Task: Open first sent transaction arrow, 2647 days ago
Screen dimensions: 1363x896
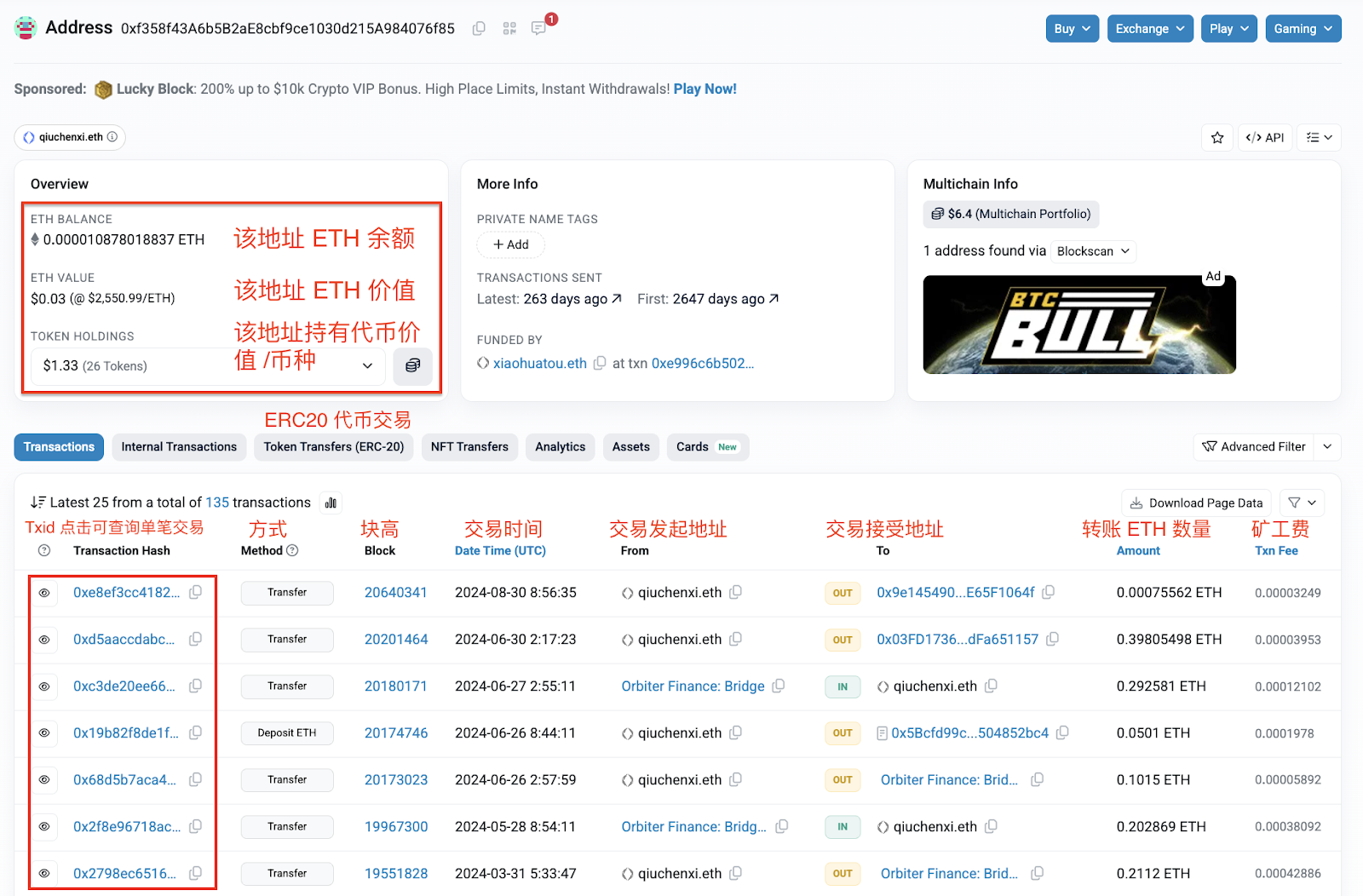Action: (x=774, y=298)
